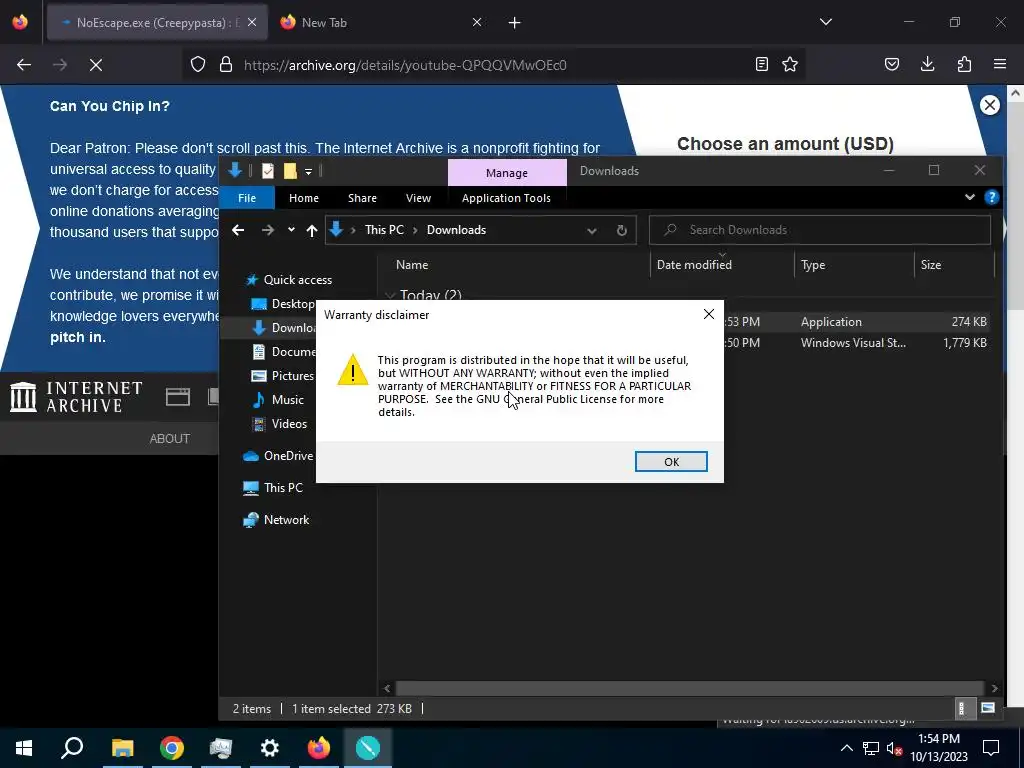Go forward in File Explorer
Image resolution: width=1024 pixels, height=768 pixels.
pos(268,230)
